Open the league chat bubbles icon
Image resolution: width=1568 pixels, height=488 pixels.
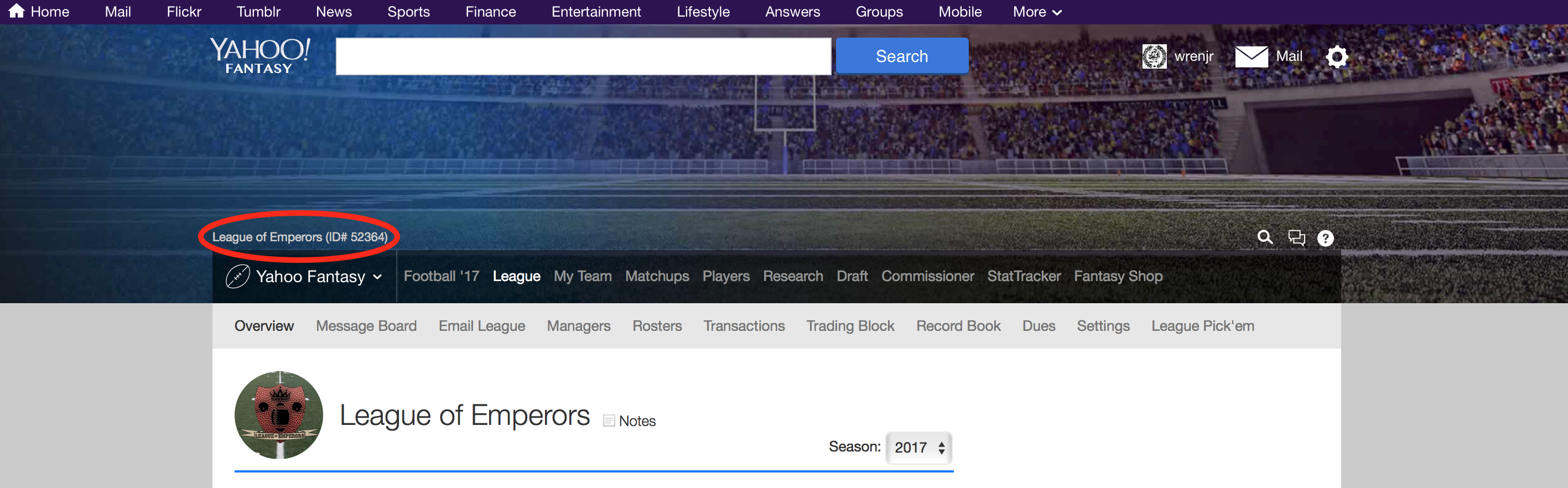tap(1296, 237)
